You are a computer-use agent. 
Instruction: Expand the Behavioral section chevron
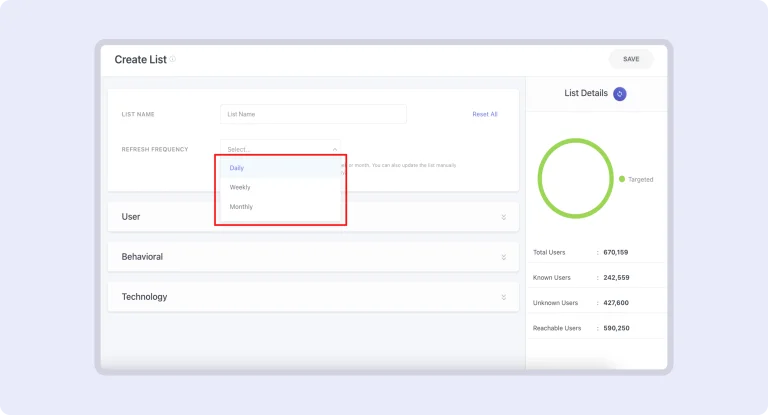pyautogui.click(x=504, y=257)
